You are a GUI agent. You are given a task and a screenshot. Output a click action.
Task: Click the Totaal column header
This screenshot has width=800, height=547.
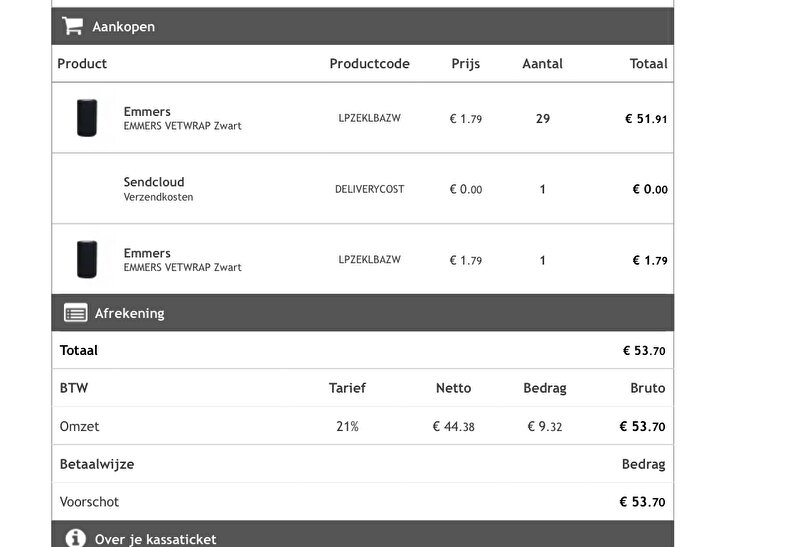coord(648,63)
